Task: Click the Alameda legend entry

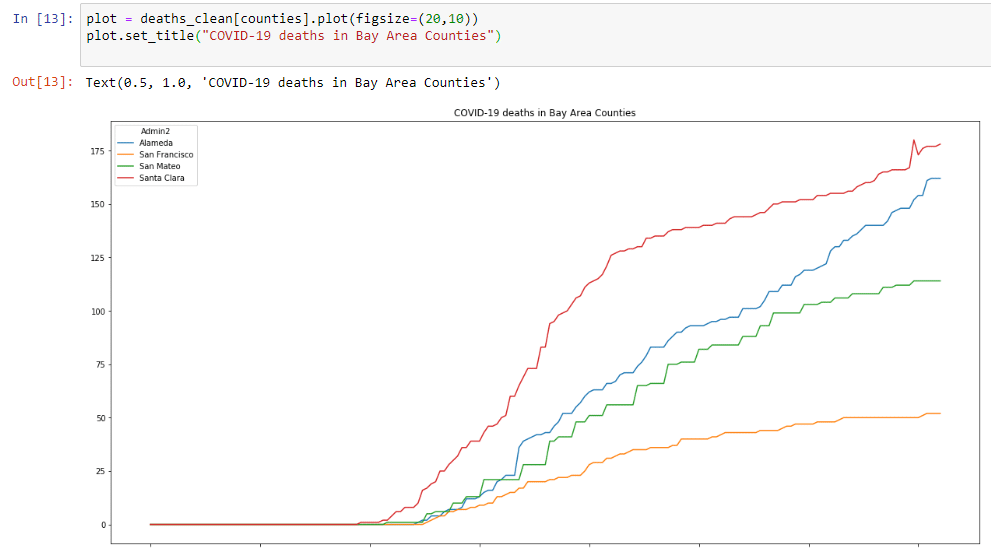Action: click(155, 143)
